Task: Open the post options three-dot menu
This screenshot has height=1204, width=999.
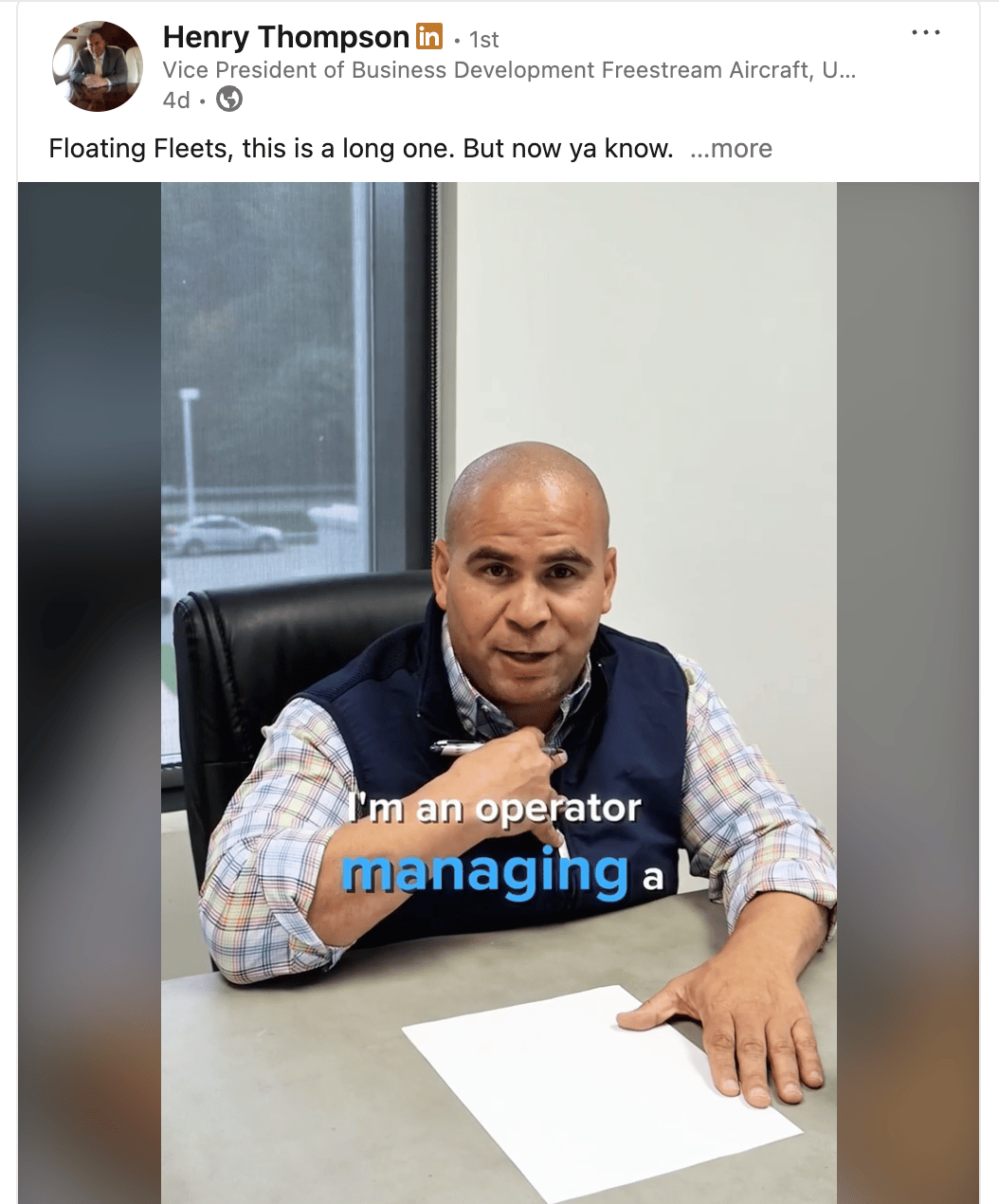Action: pyautogui.click(x=925, y=33)
